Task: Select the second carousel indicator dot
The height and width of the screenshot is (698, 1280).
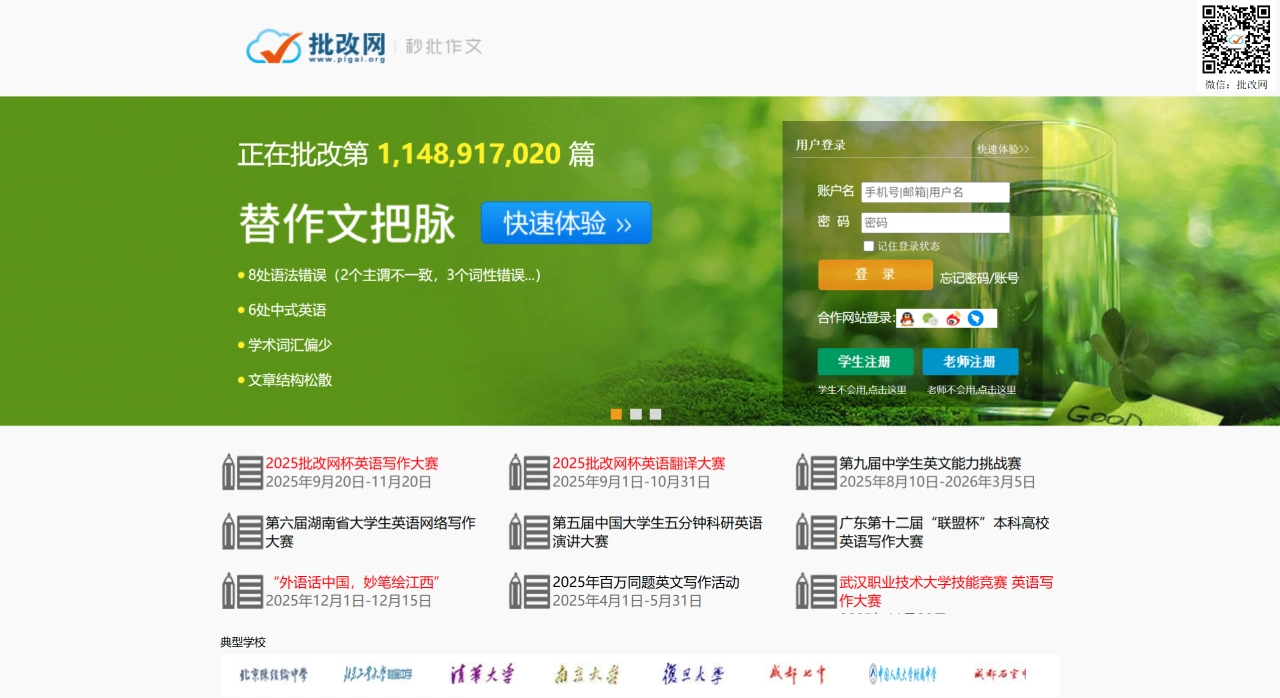Action: [636, 413]
